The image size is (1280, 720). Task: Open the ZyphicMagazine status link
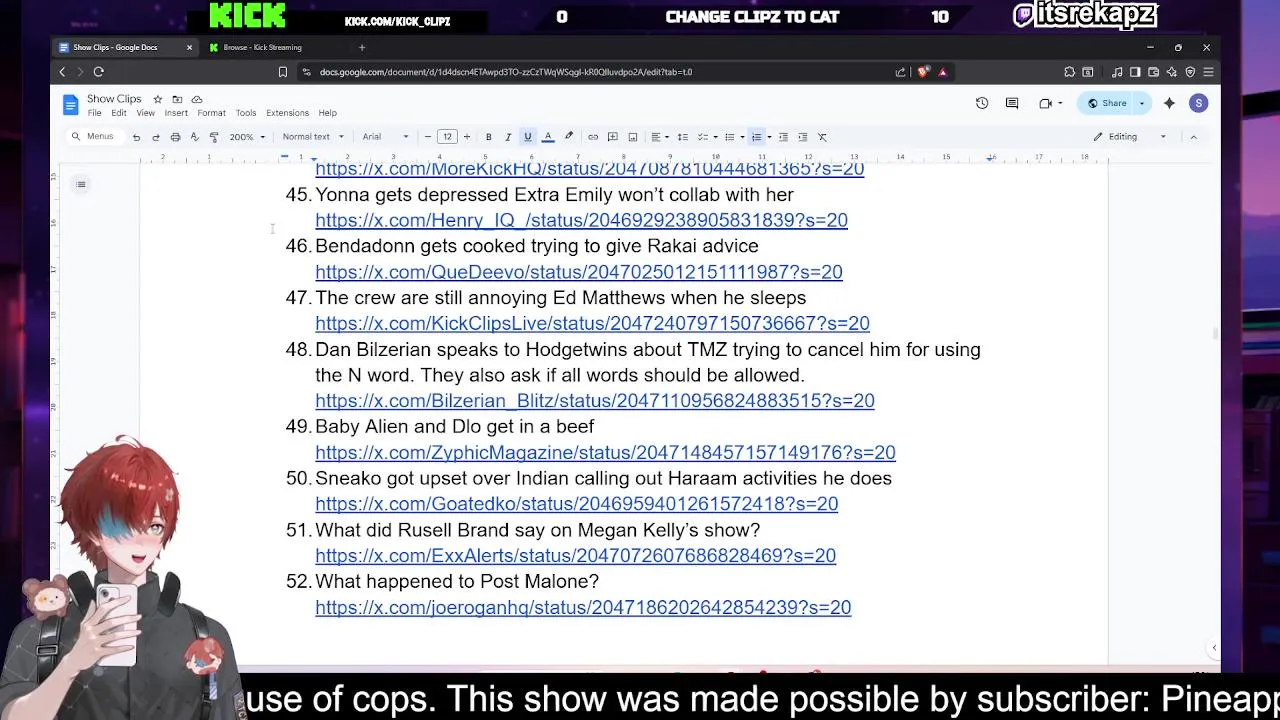605,452
